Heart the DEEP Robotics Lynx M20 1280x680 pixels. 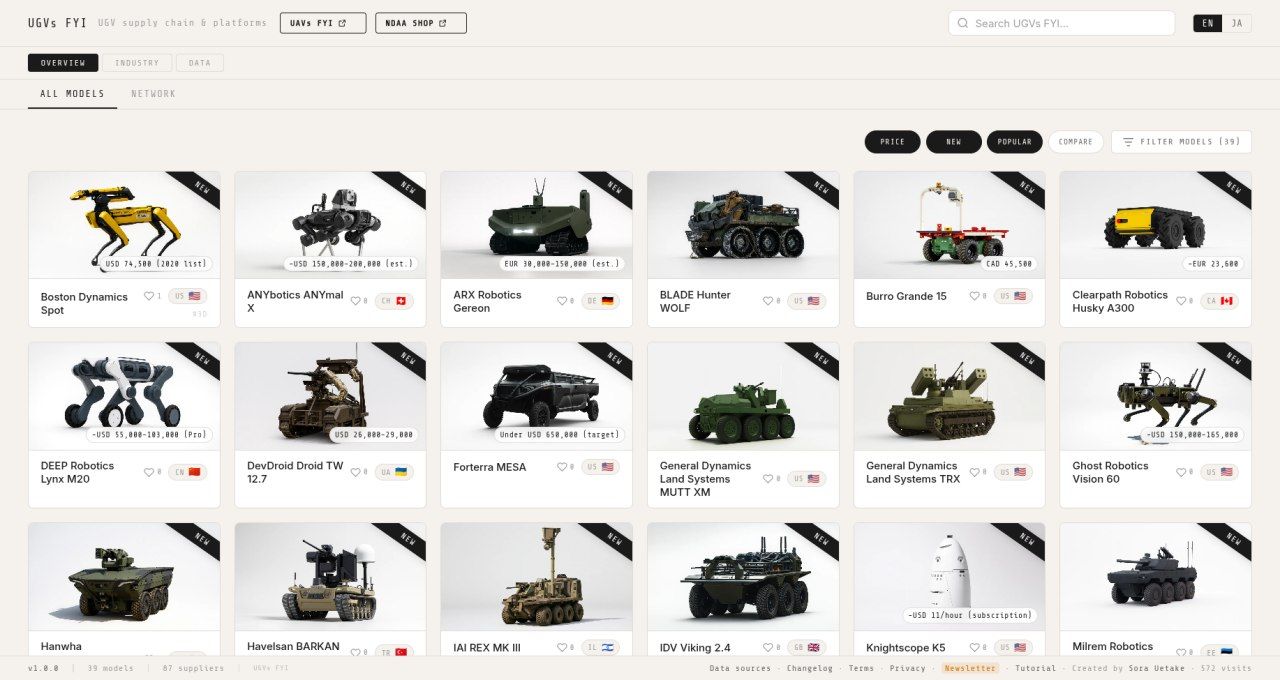pyautogui.click(x=150, y=472)
